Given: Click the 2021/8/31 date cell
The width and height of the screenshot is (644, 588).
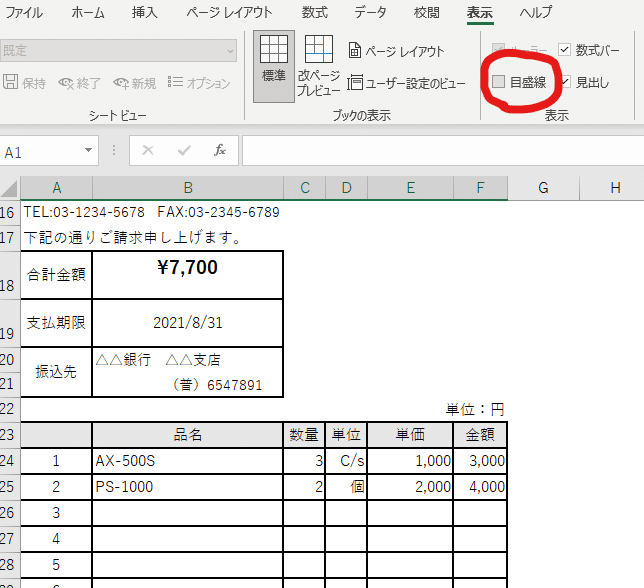Looking at the screenshot, I should 188,323.
